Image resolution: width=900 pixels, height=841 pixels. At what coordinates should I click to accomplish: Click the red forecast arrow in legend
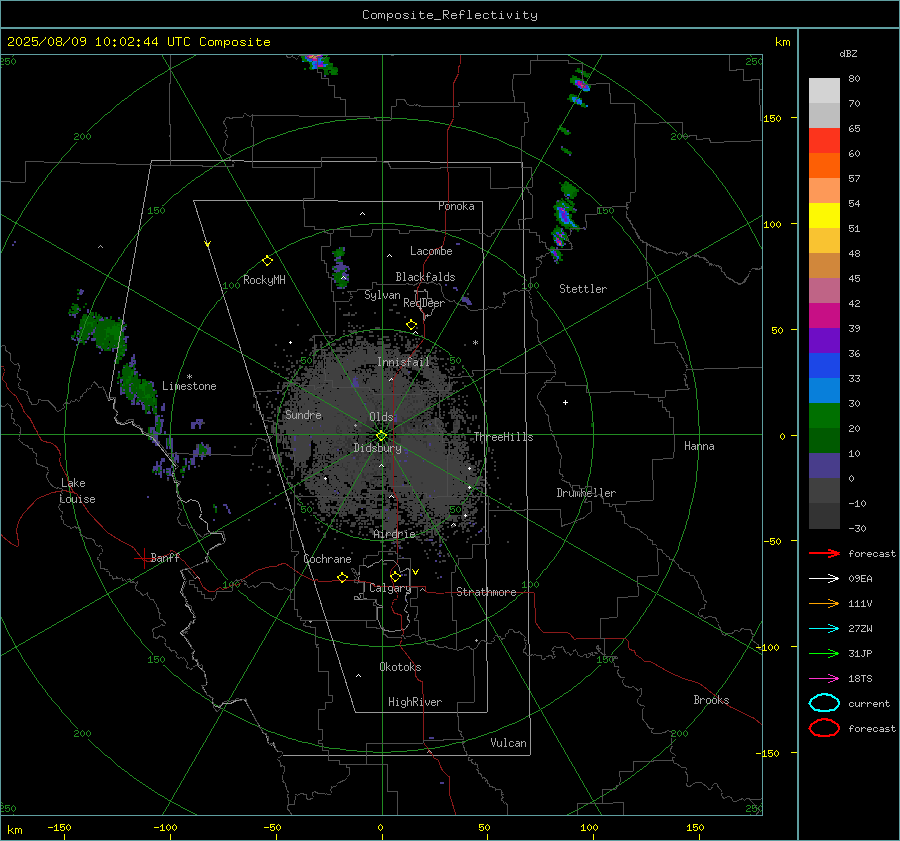click(824, 553)
